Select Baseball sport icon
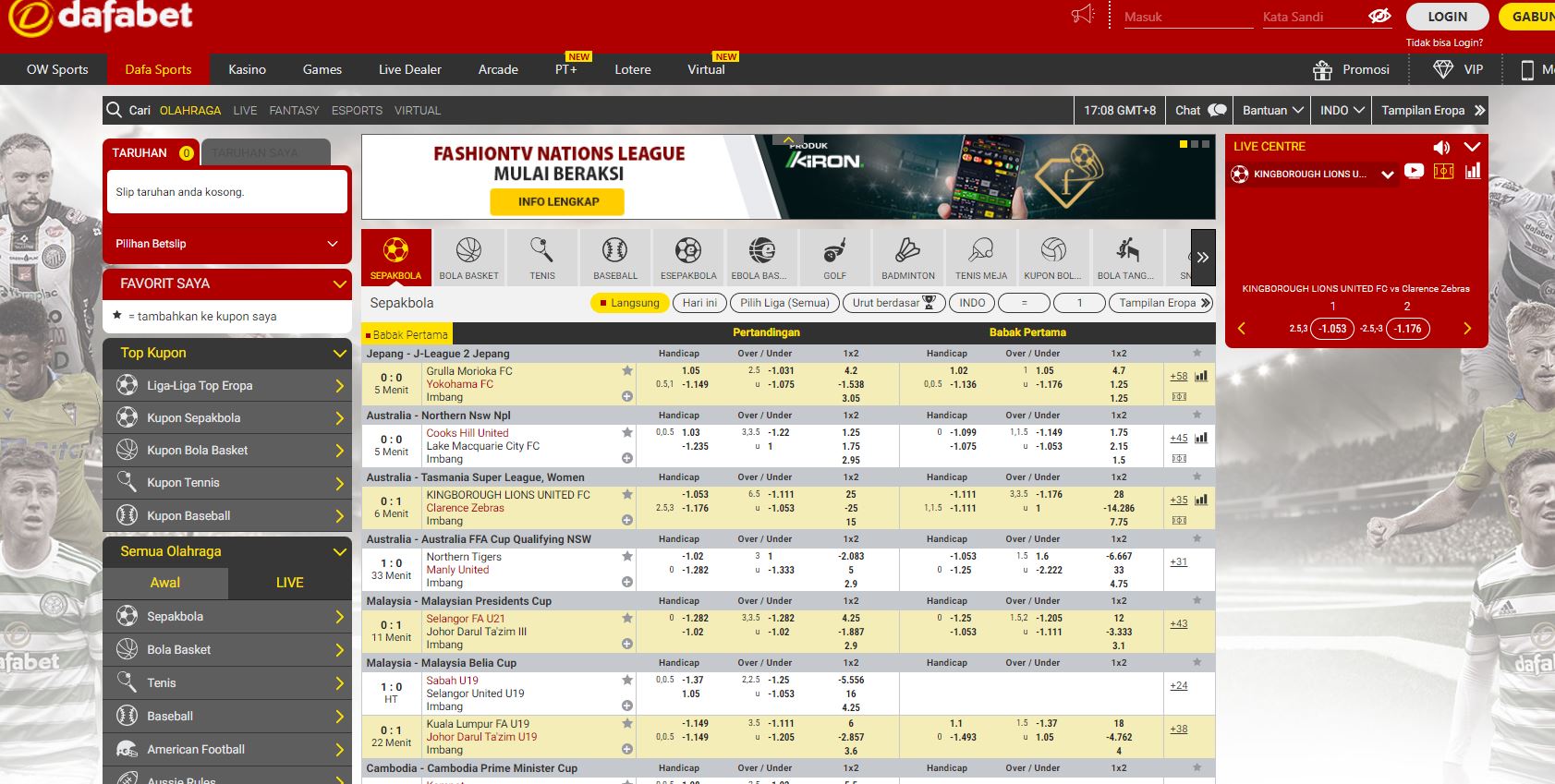The width and height of the screenshot is (1555, 784). 615,257
